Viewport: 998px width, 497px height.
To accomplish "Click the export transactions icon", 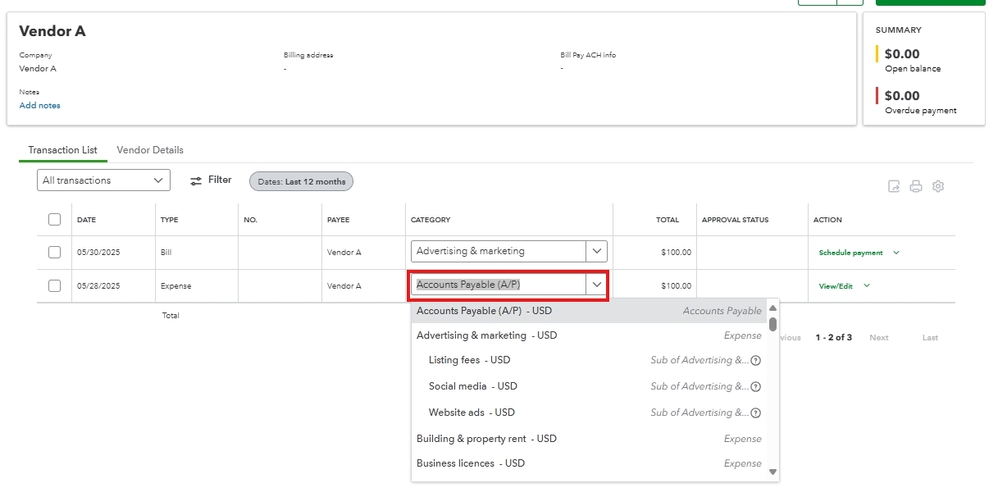I will click(x=894, y=186).
